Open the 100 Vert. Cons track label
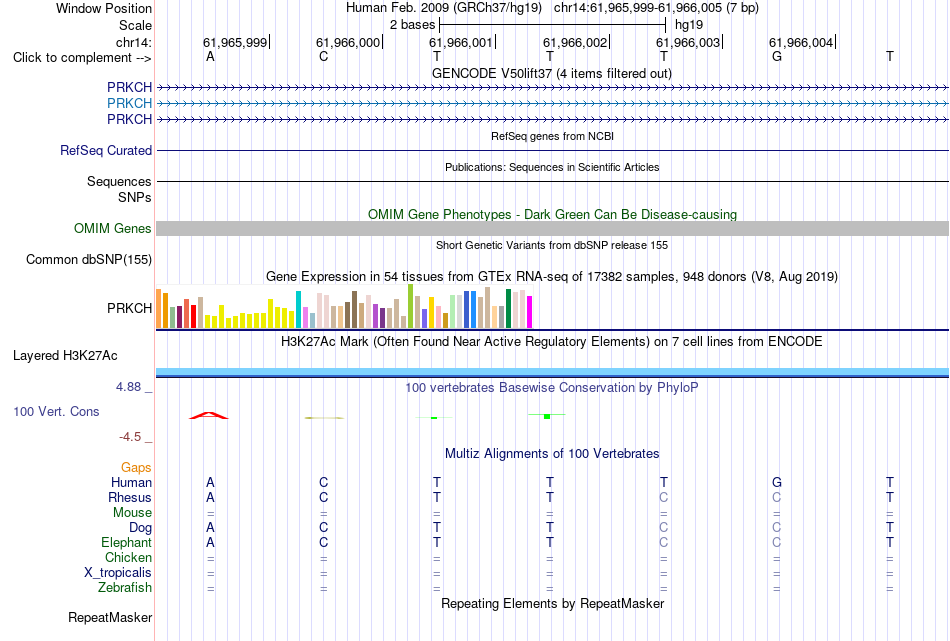Screen dimensions: 950x641 [56, 411]
